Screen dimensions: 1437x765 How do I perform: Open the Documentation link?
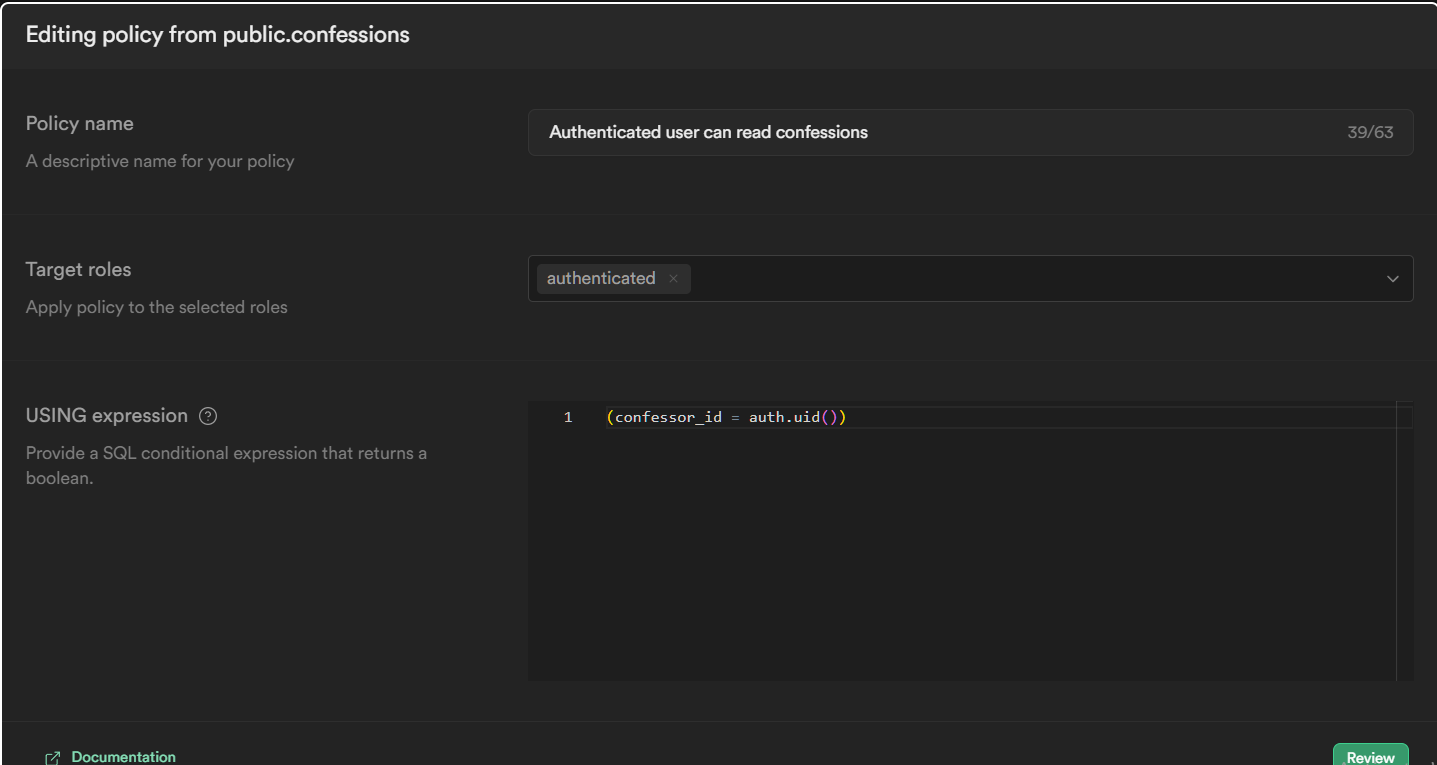pyautogui.click(x=123, y=757)
